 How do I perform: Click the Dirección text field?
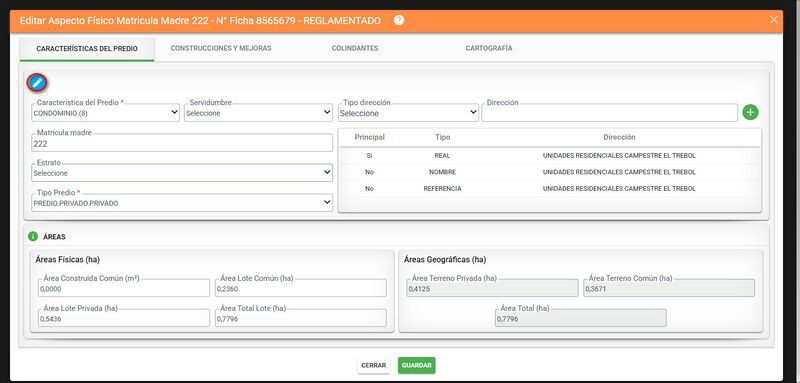609,113
